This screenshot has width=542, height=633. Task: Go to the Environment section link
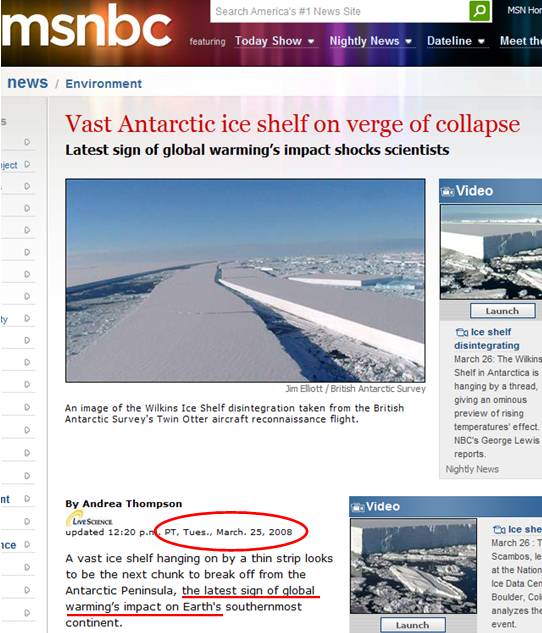pos(104,84)
